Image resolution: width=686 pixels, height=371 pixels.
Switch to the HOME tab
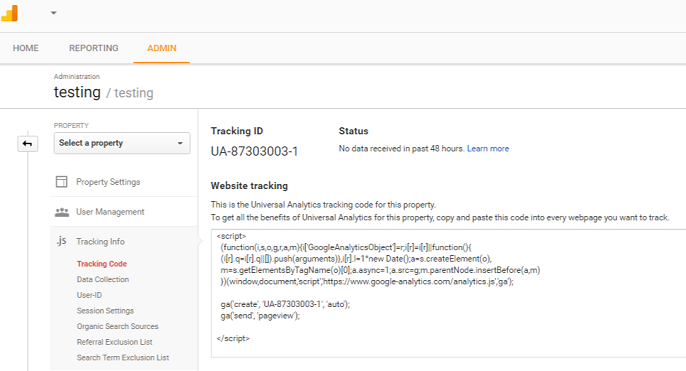26,48
